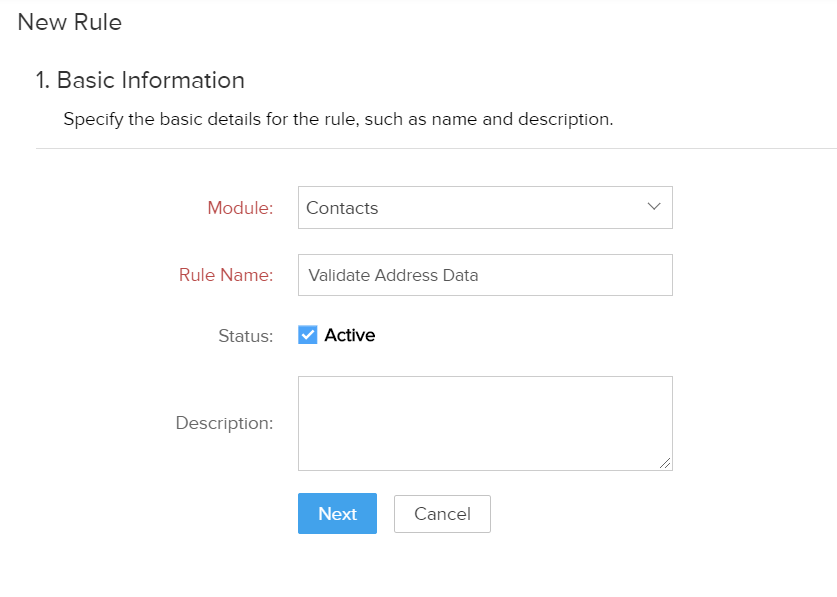The width and height of the screenshot is (837, 597).
Task: Click the red Module: label
Action: pyautogui.click(x=240, y=208)
